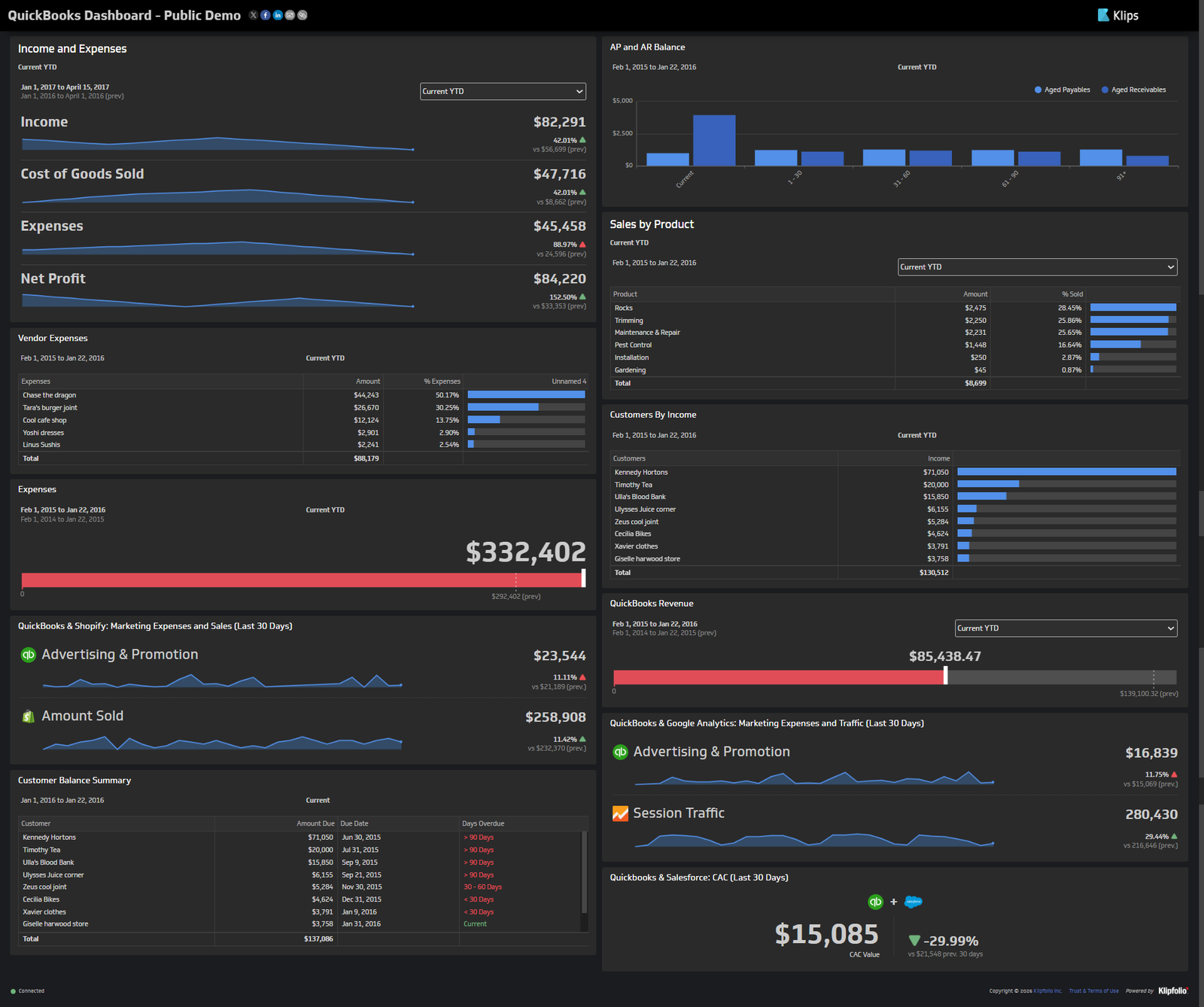1204x1007 pixels.
Task: Select 'Linus Sushis' vendor row
Action: (303, 445)
